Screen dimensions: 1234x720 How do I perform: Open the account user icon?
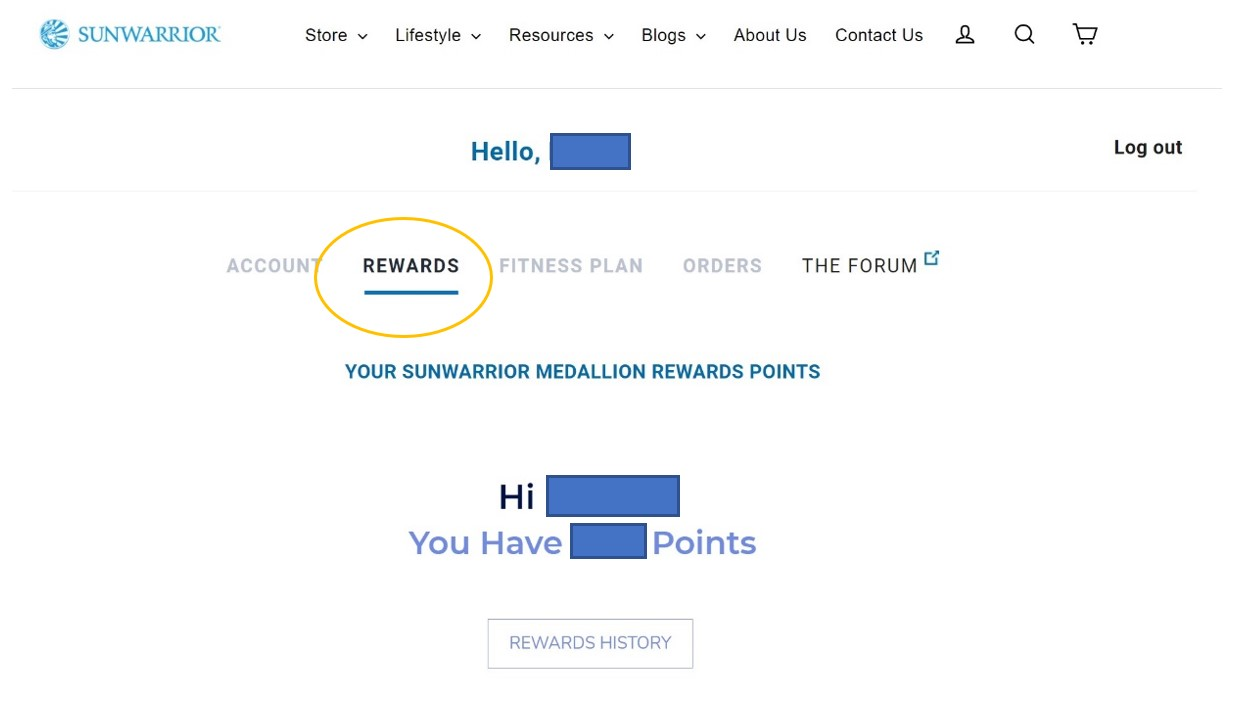(965, 35)
